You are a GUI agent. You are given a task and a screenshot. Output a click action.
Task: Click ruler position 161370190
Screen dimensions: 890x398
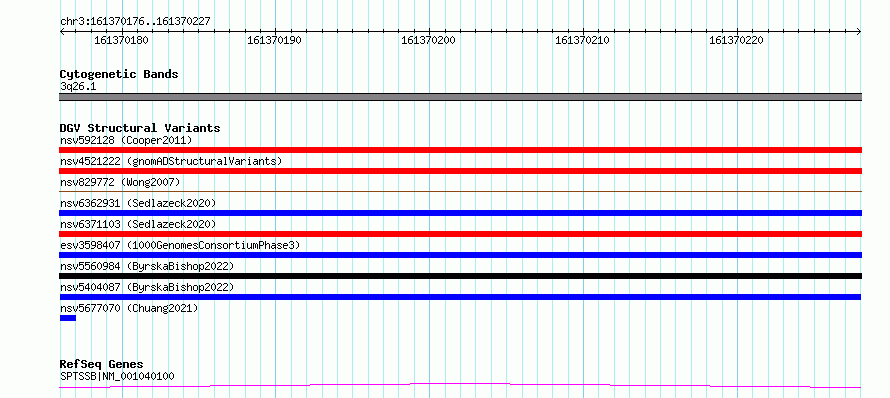click(x=275, y=40)
